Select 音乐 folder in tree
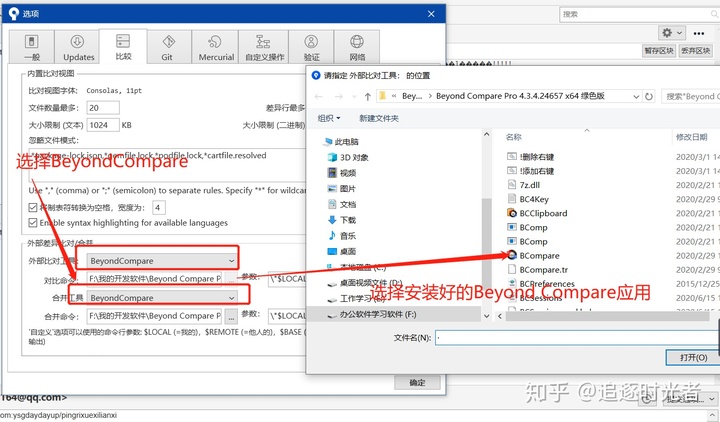Screen dimensions: 720x422 coord(342,235)
